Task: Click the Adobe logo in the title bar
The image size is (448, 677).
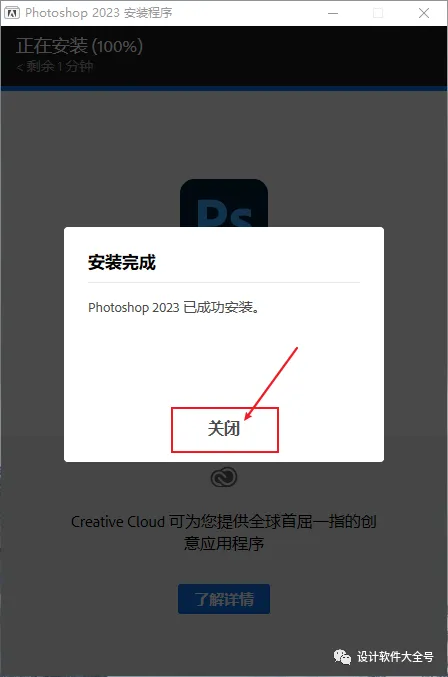Action: pyautogui.click(x=12, y=13)
